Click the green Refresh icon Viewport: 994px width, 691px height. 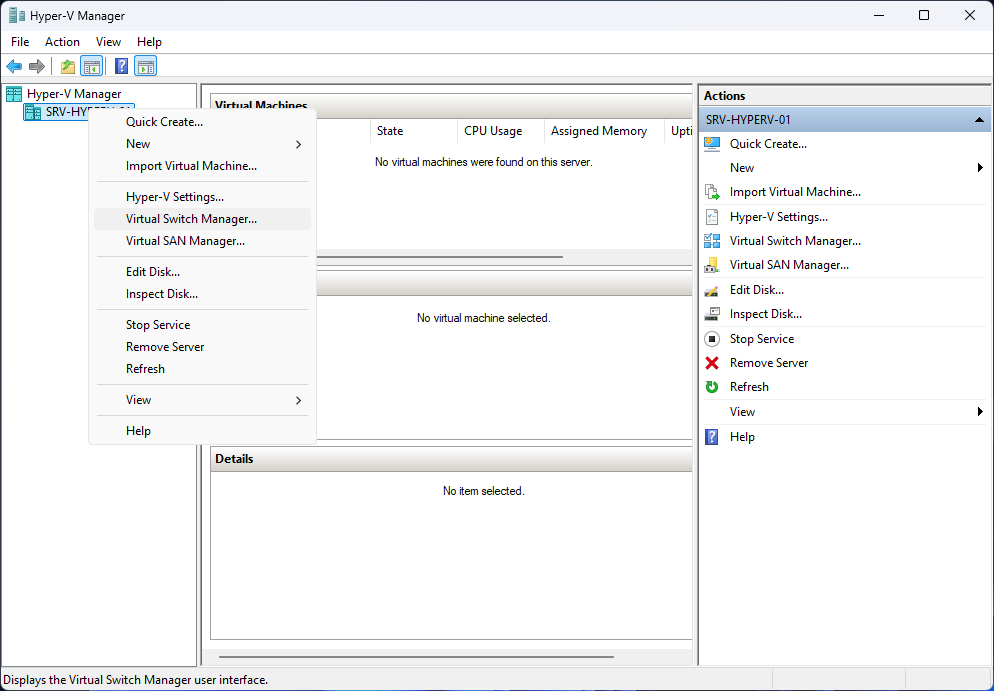point(714,386)
